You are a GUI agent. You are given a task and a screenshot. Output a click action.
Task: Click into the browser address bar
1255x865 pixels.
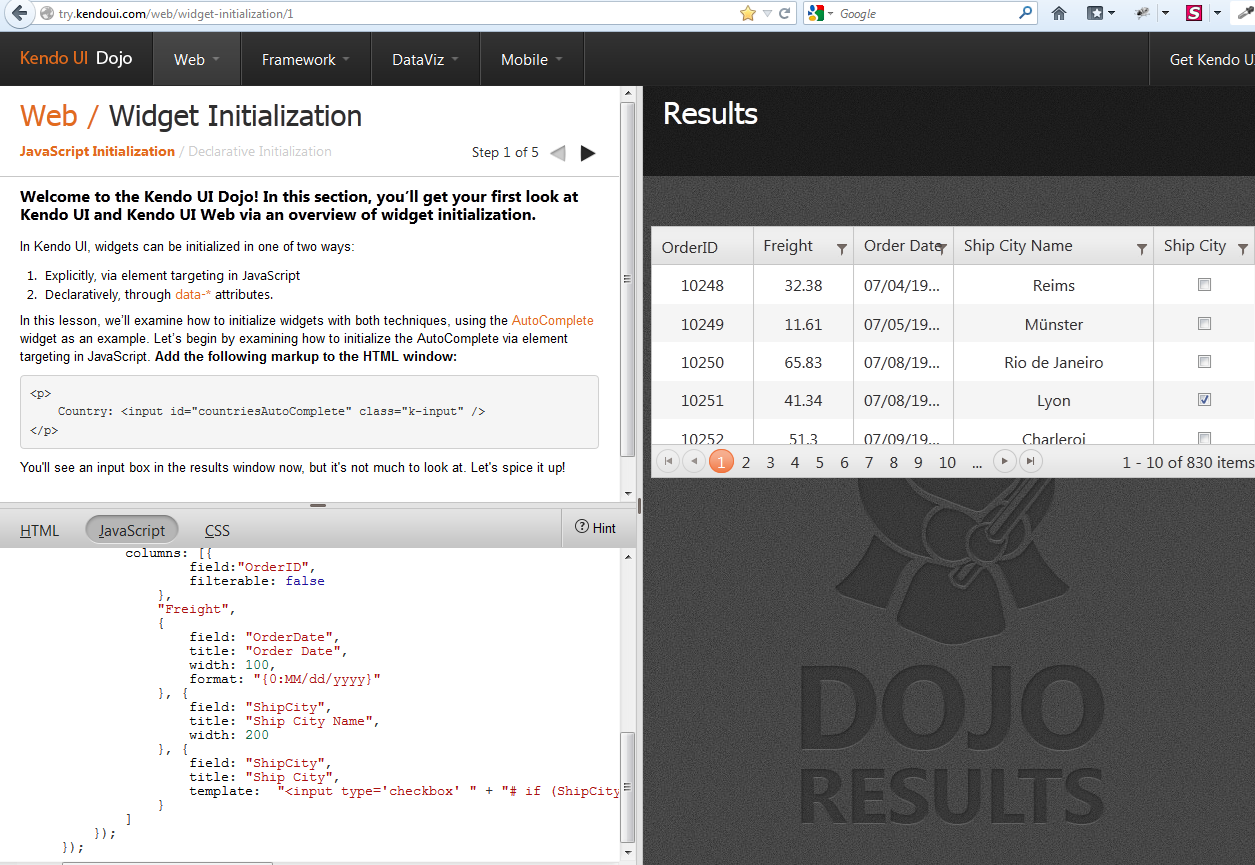point(400,14)
